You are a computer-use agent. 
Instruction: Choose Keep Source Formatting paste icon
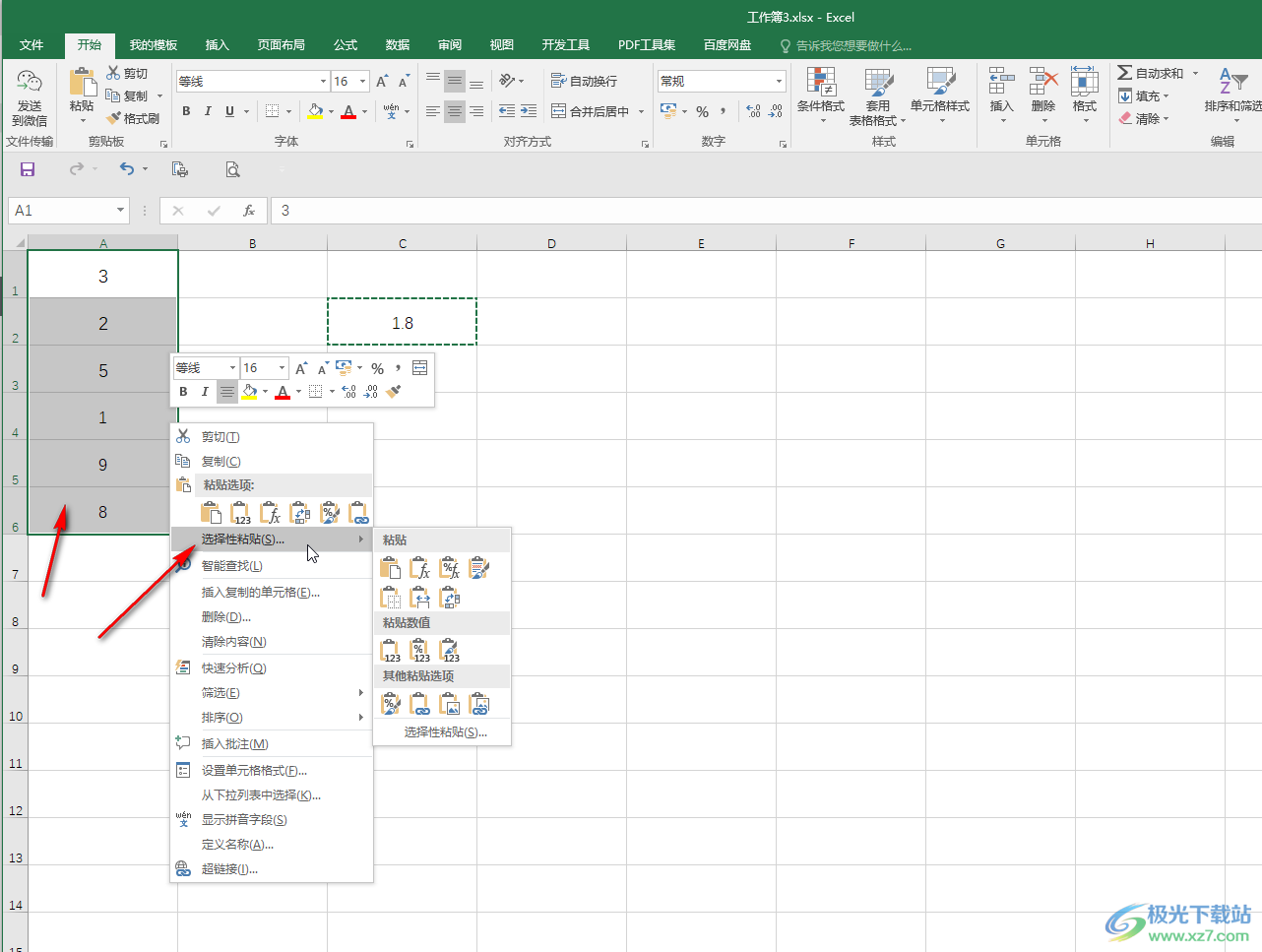click(x=479, y=568)
